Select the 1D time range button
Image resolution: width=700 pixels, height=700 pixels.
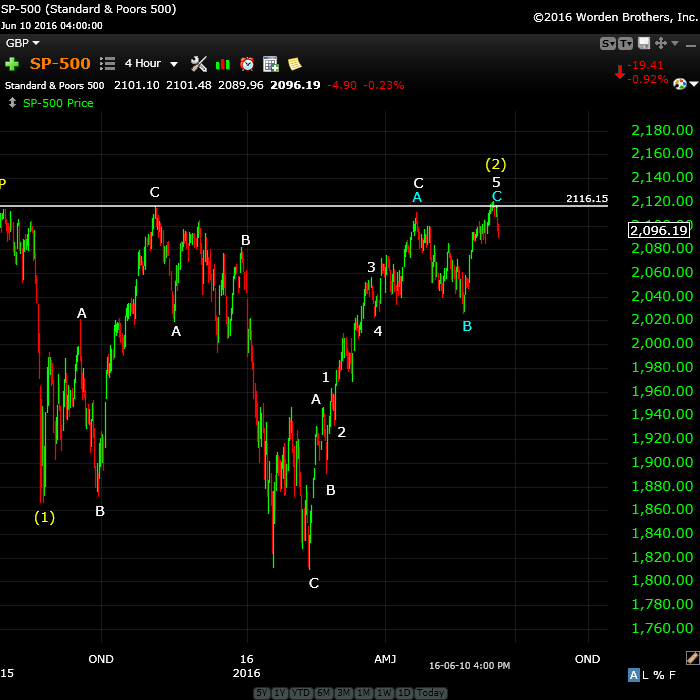pyautogui.click(x=404, y=693)
